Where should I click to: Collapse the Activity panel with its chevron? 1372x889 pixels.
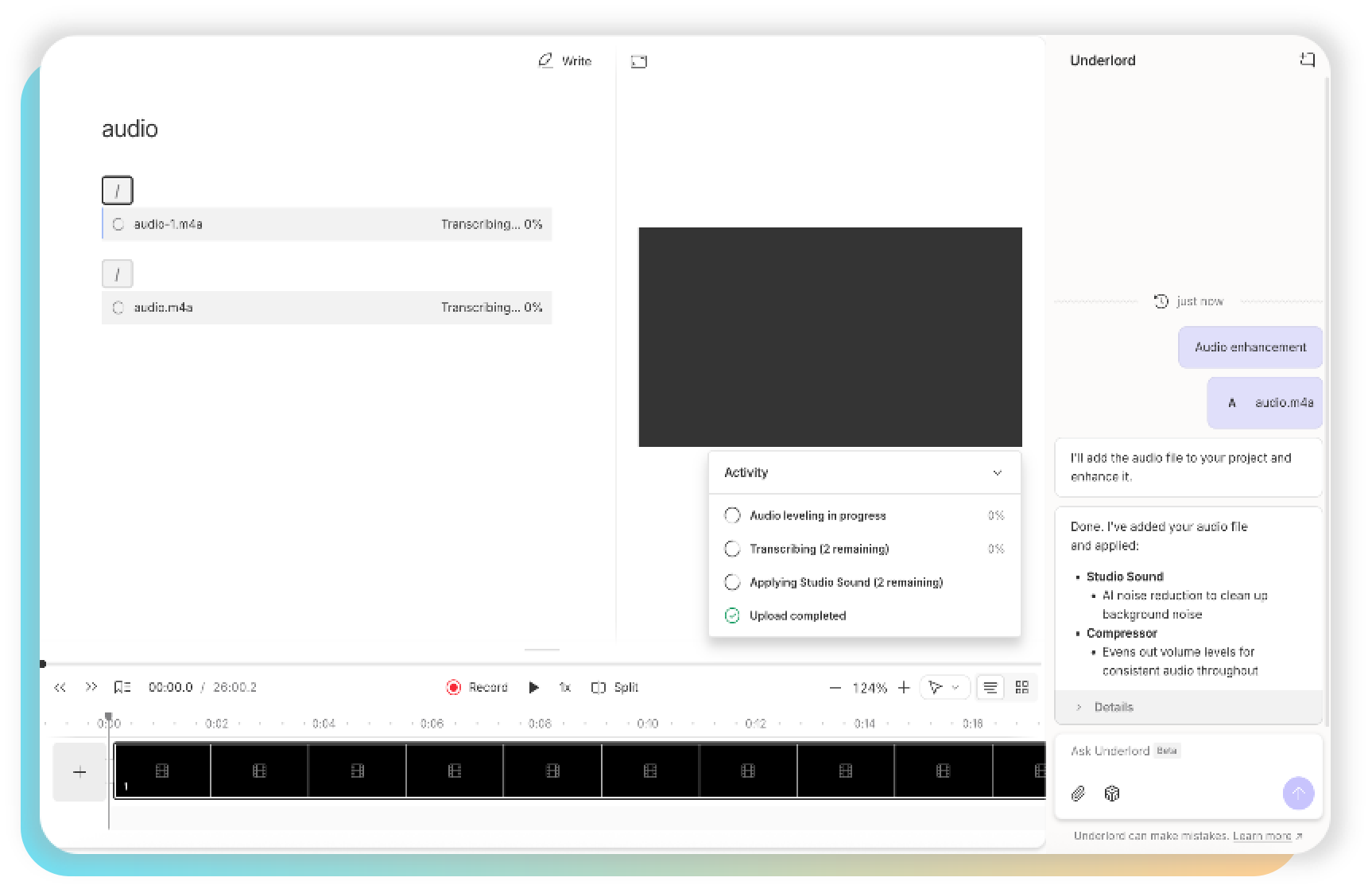(998, 472)
